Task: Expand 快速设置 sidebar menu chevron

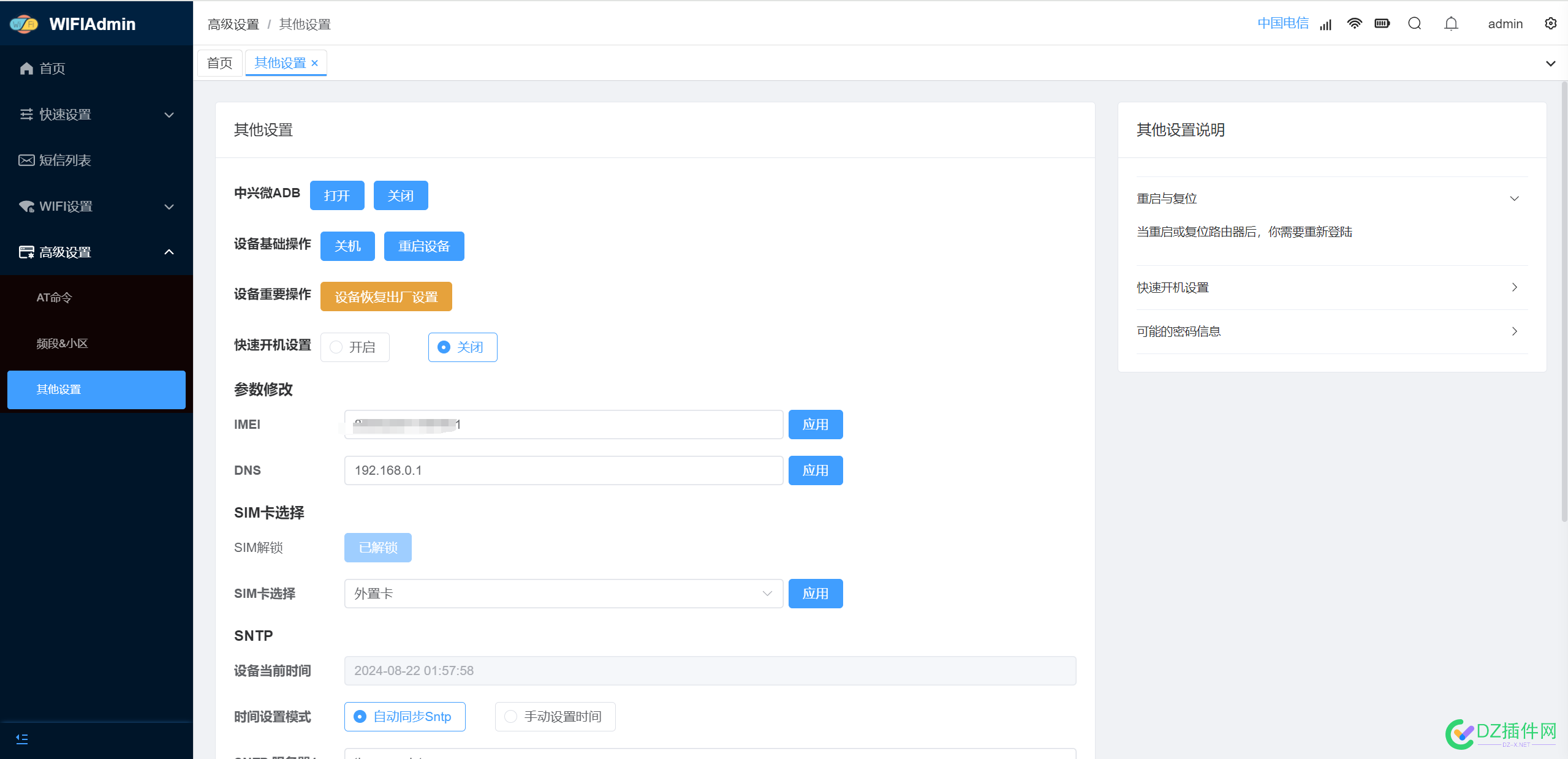Action: pos(169,115)
